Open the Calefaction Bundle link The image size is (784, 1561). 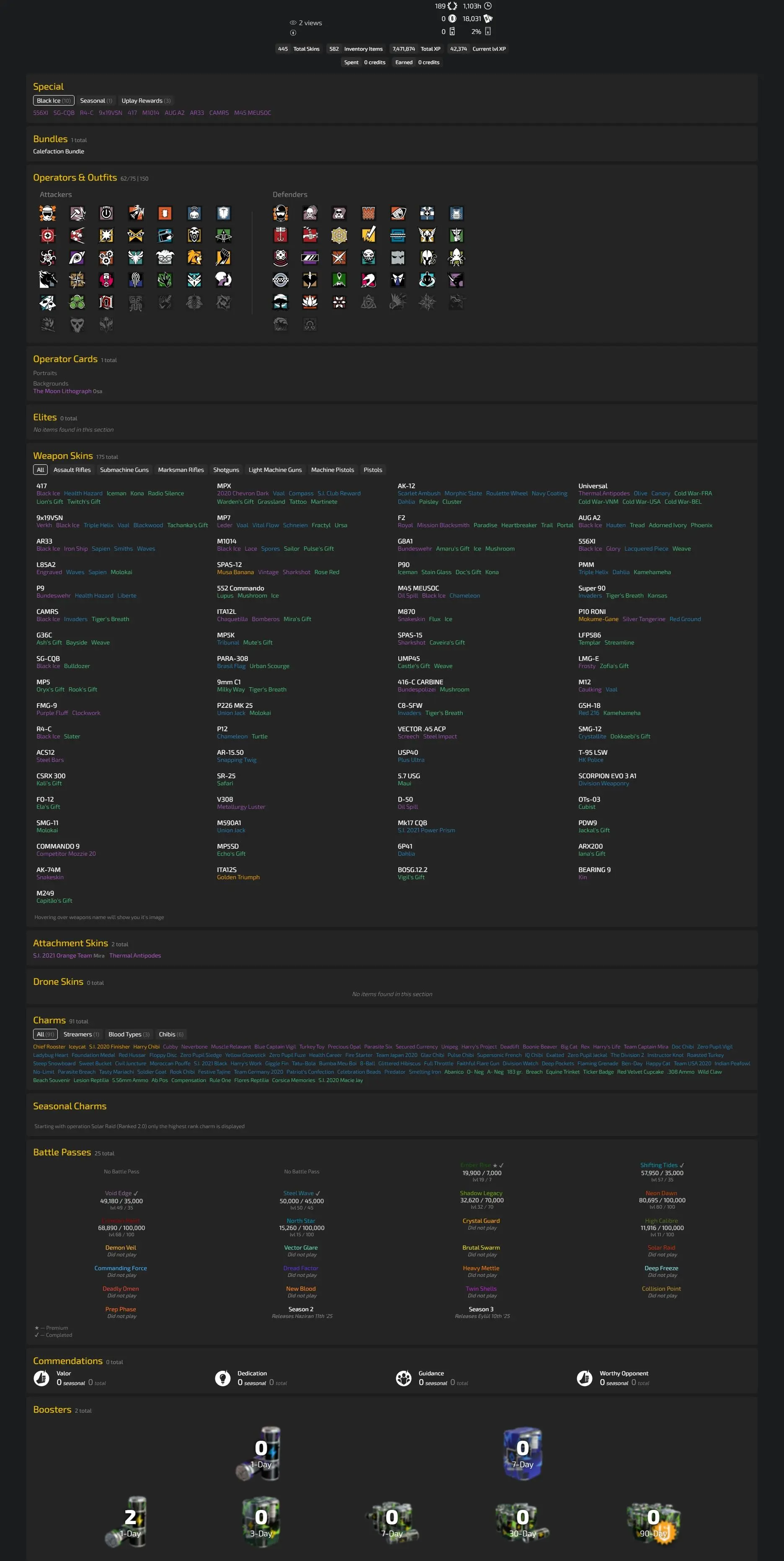point(59,152)
